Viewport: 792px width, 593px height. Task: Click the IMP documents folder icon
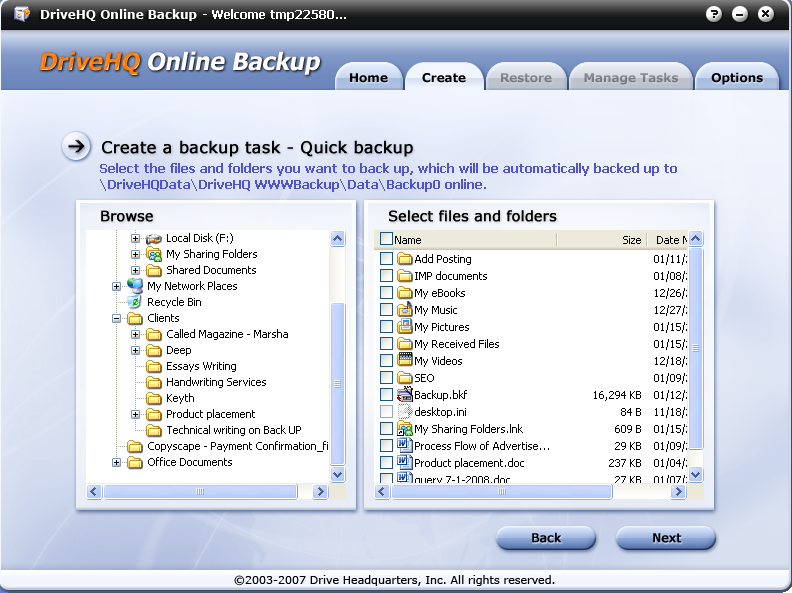tap(405, 276)
